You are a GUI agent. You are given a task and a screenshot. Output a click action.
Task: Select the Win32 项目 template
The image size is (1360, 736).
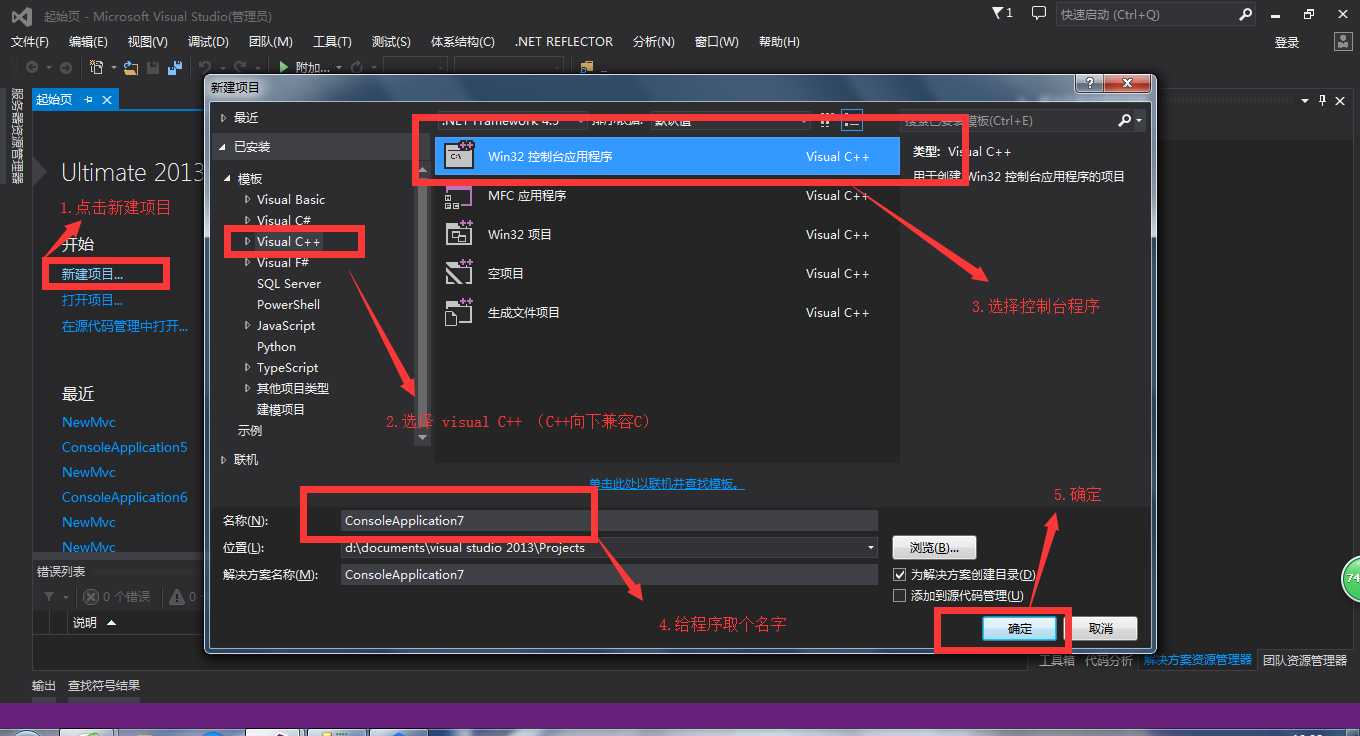[667, 234]
